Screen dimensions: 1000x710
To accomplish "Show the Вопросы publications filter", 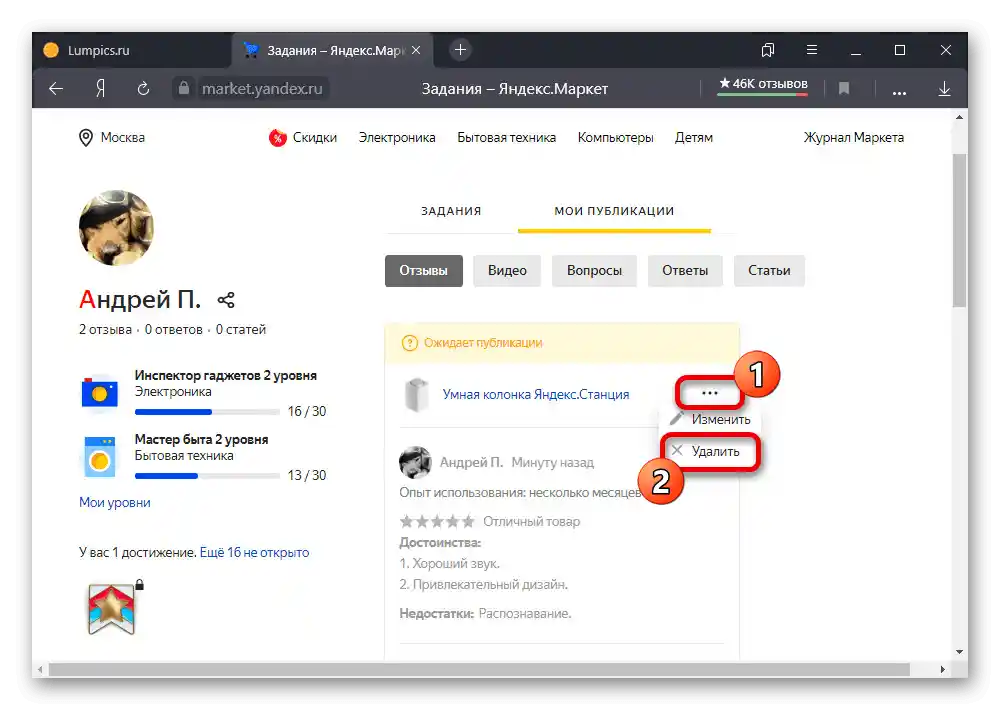I will (x=594, y=270).
